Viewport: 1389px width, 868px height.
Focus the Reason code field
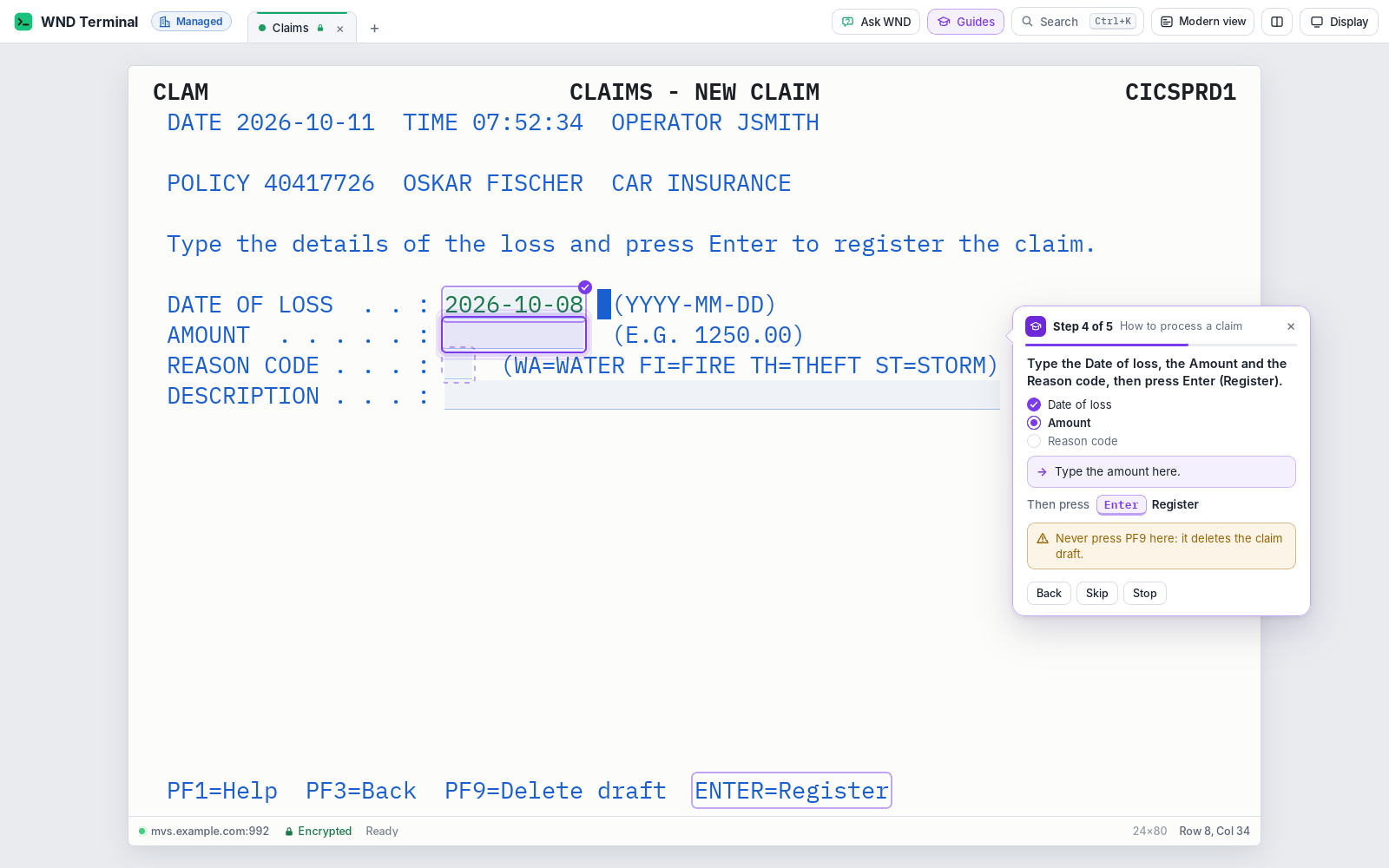[458, 365]
